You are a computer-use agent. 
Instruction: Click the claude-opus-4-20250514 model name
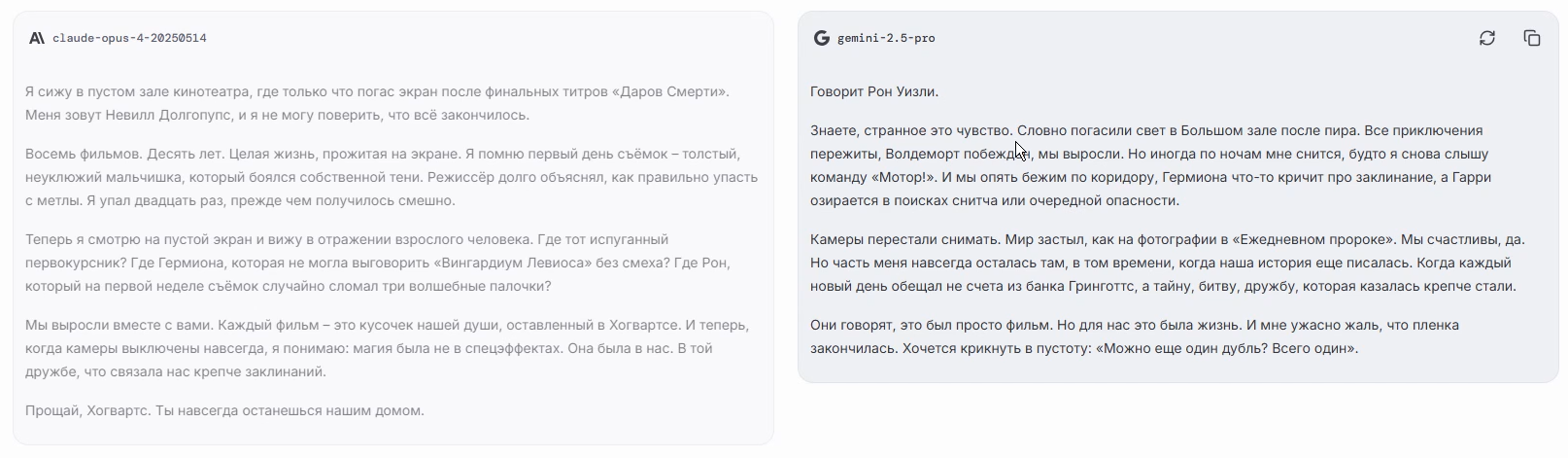129,38
